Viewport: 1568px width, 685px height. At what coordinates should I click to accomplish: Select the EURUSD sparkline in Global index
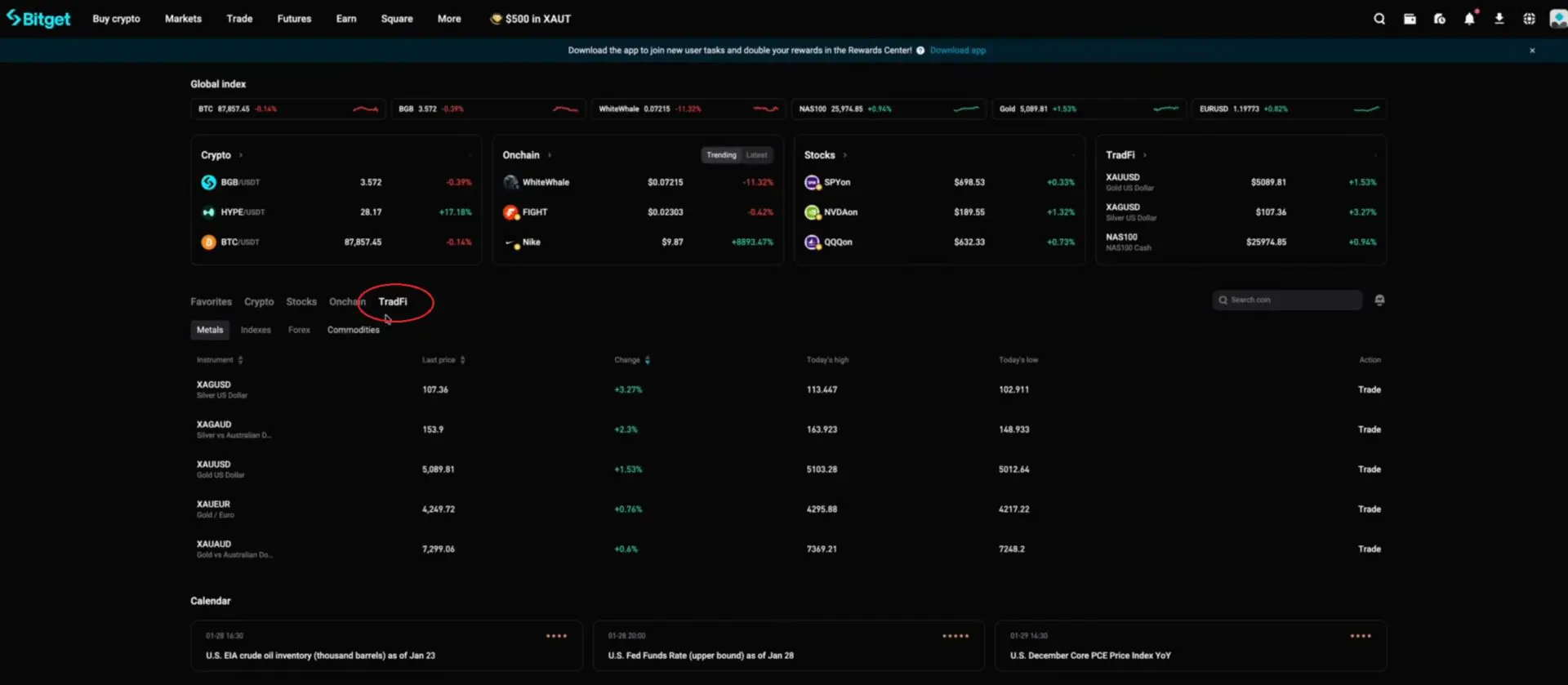click(x=1366, y=109)
